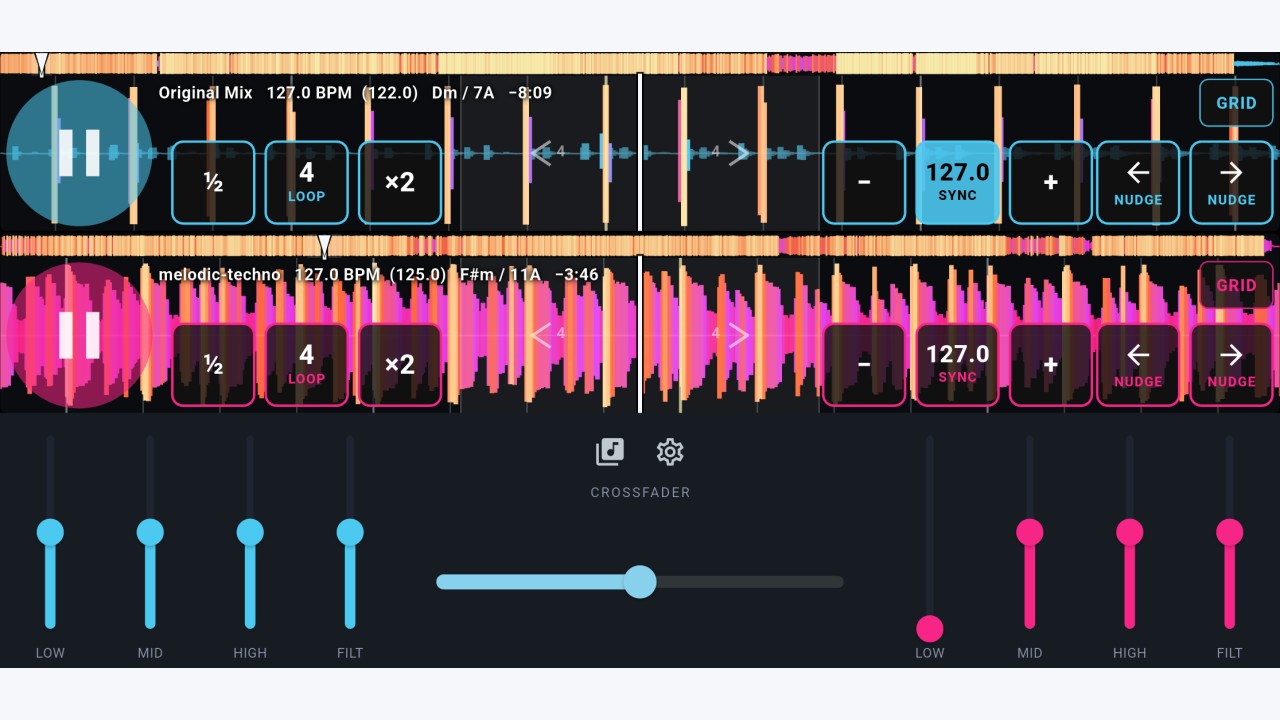Nudge bottom deck right arrow
This screenshot has height=720, width=1280.
click(1231, 364)
